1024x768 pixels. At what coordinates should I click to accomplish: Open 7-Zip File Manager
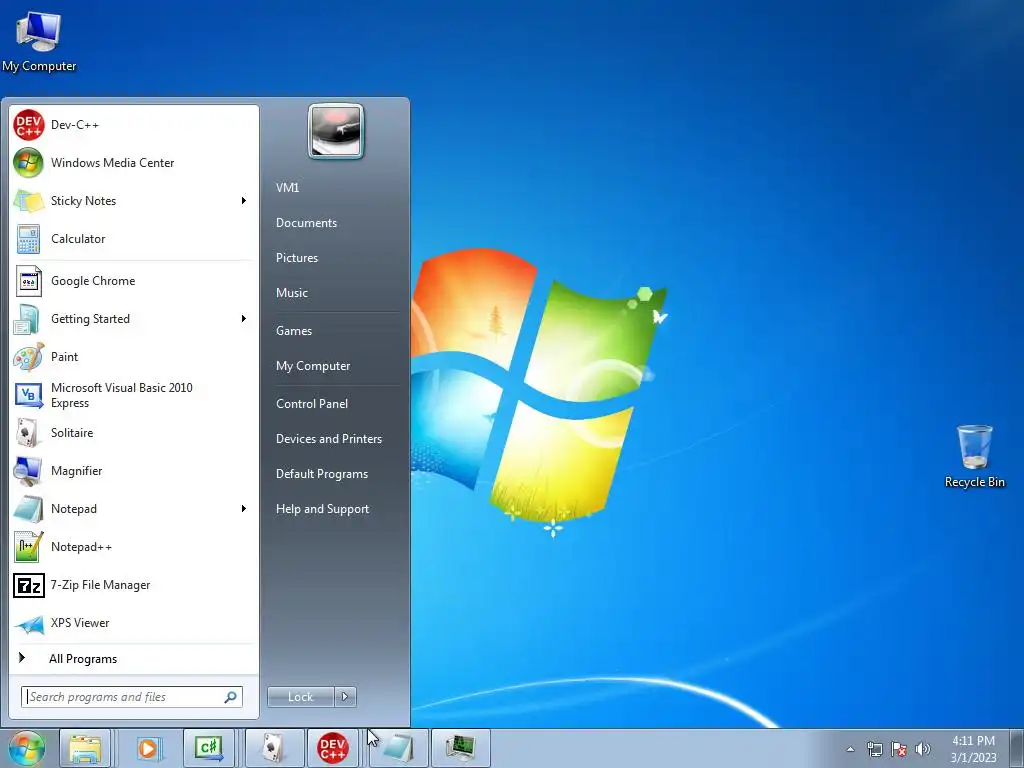(x=134, y=584)
